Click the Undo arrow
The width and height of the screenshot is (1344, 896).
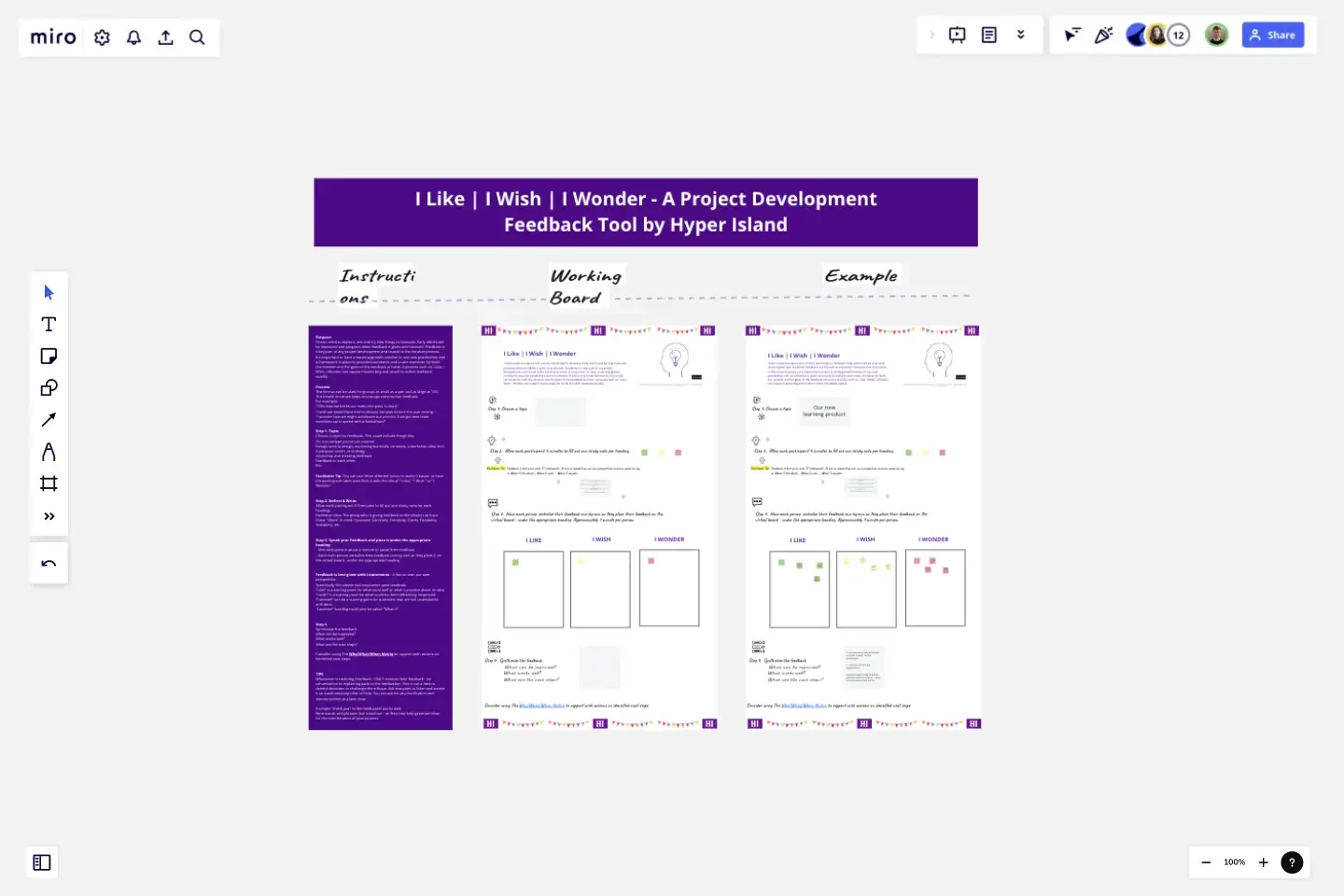click(x=49, y=564)
